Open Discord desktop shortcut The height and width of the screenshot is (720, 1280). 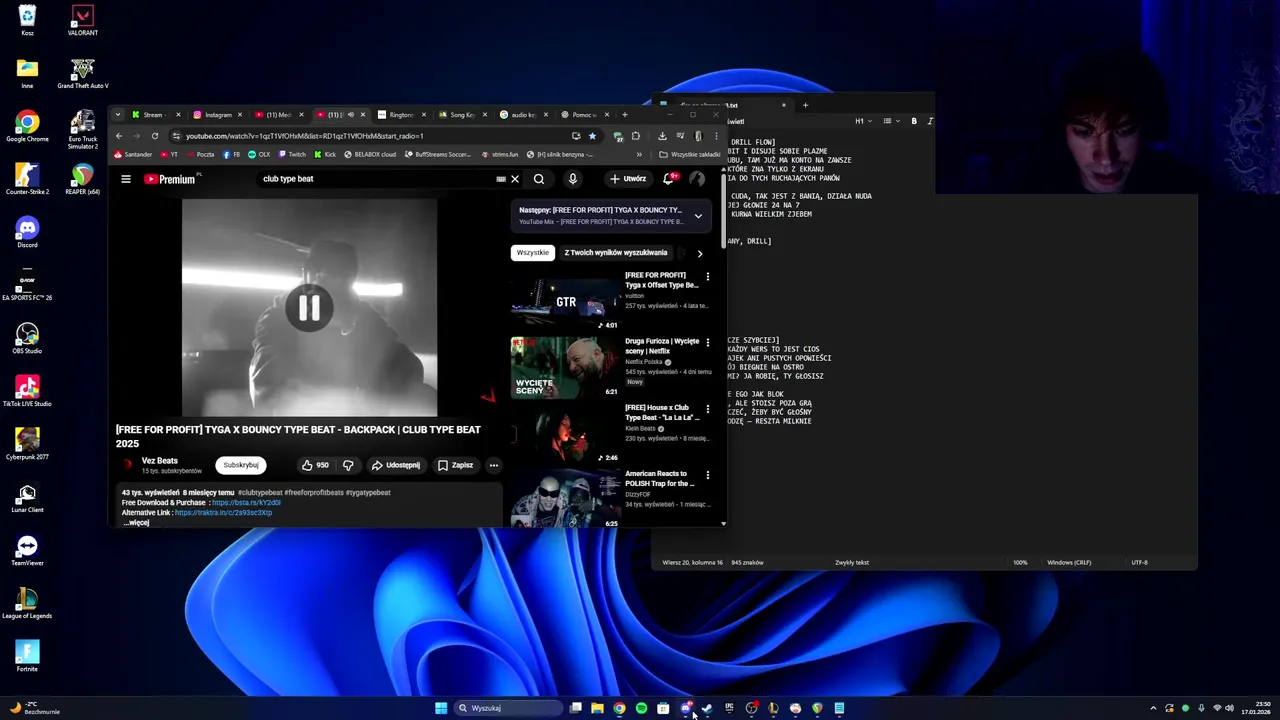click(x=27, y=232)
